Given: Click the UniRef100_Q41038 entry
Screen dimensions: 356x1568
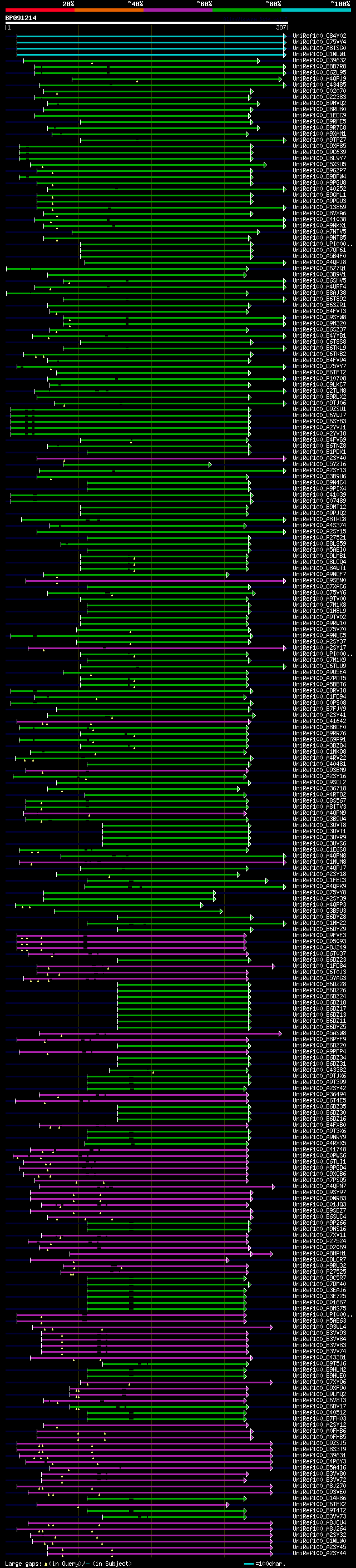Looking at the screenshot, I should tap(319, 220).
